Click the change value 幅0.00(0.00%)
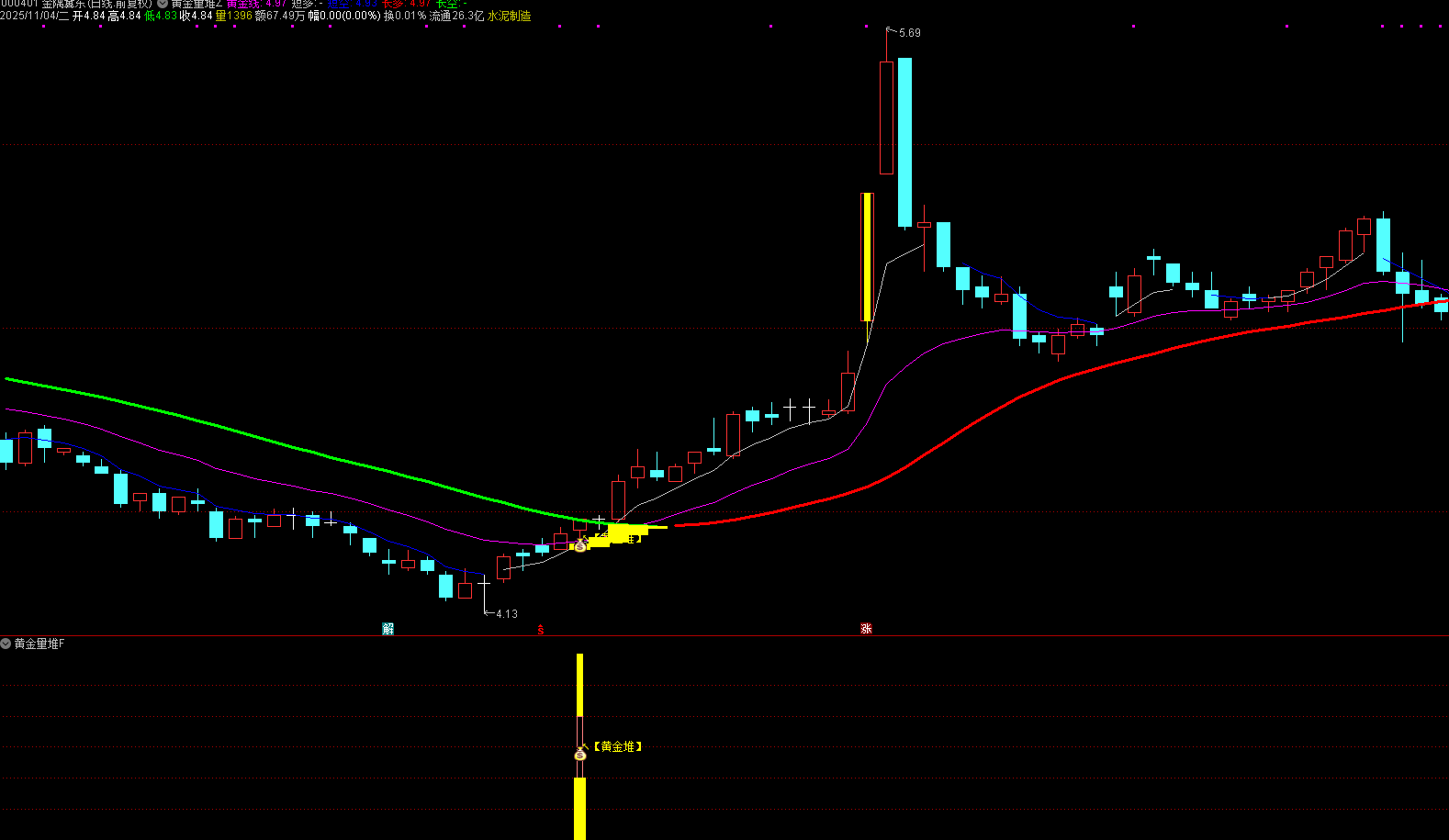This screenshot has width=1449, height=840. (344, 16)
